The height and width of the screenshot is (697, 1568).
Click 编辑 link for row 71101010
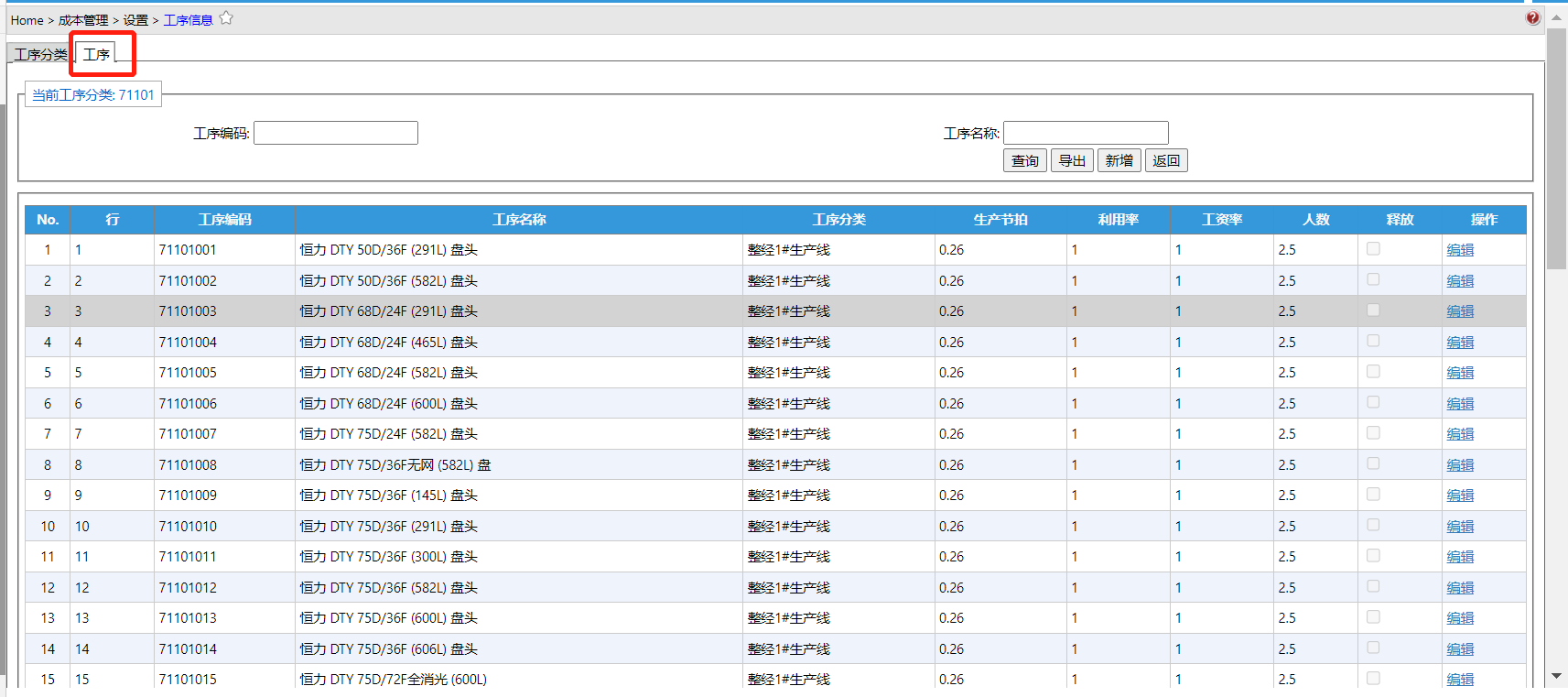click(1460, 527)
